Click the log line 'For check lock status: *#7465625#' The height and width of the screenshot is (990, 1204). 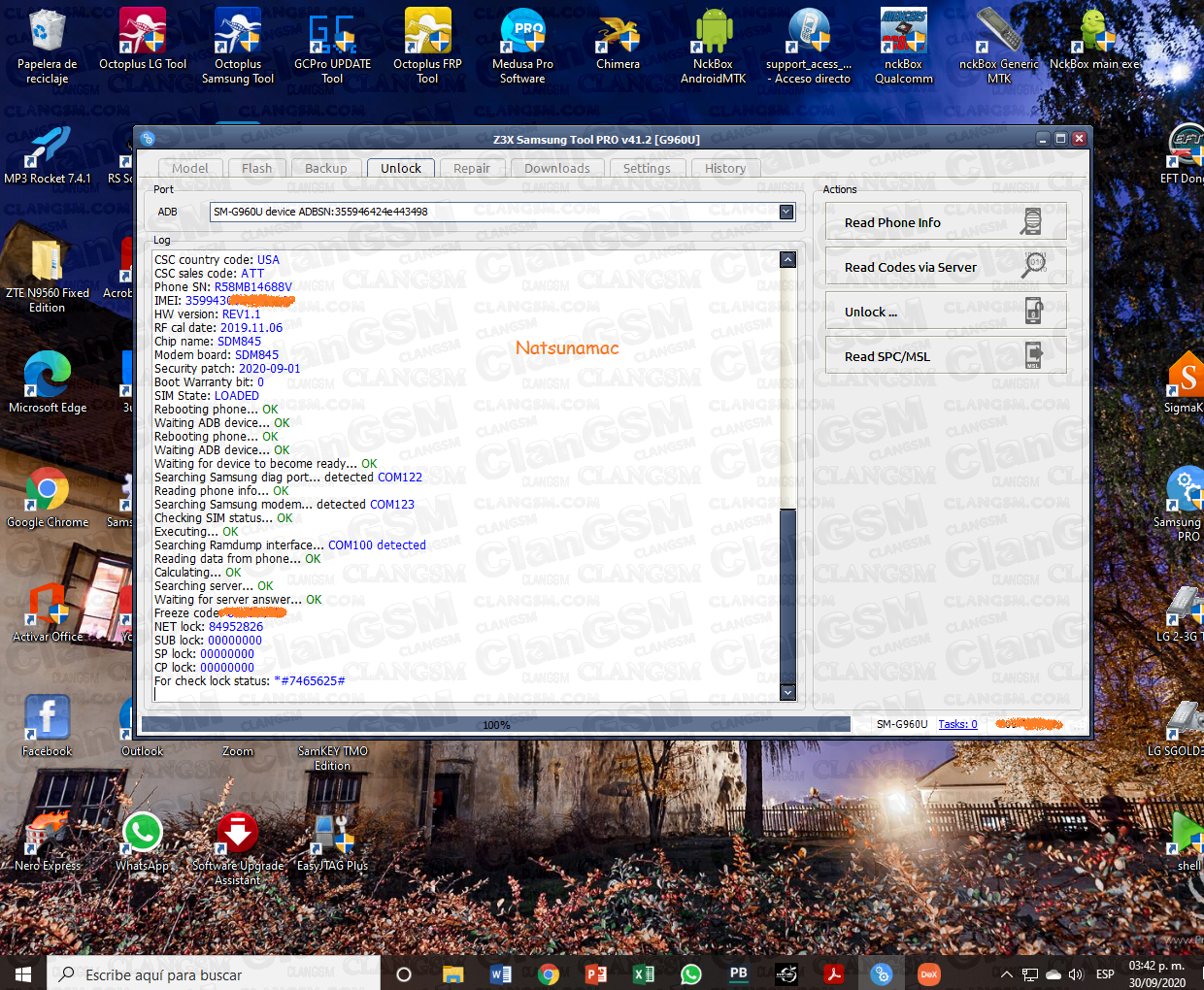click(250, 681)
